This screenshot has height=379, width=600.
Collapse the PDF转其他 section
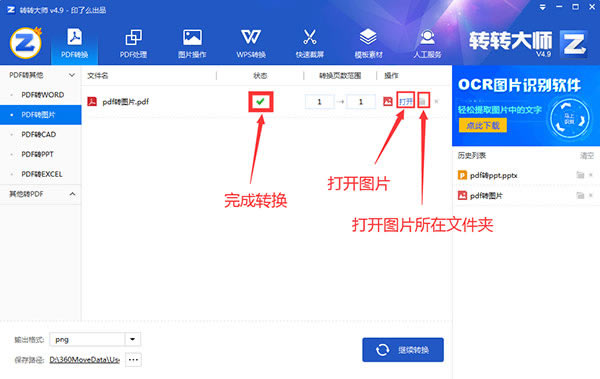72,75
